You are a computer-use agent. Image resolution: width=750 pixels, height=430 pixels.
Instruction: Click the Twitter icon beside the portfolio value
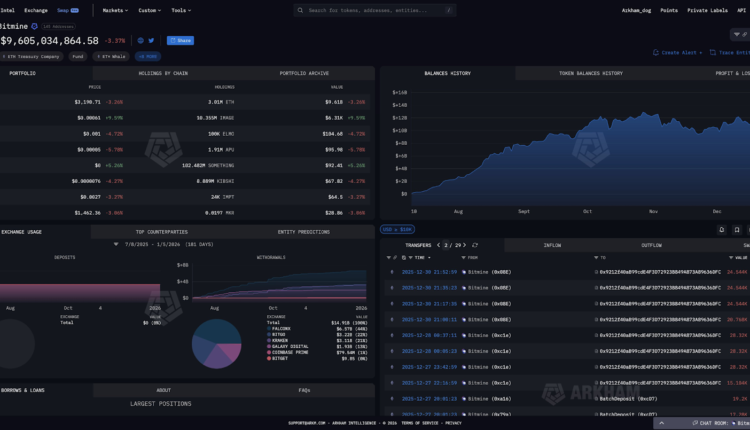click(153, 41)
